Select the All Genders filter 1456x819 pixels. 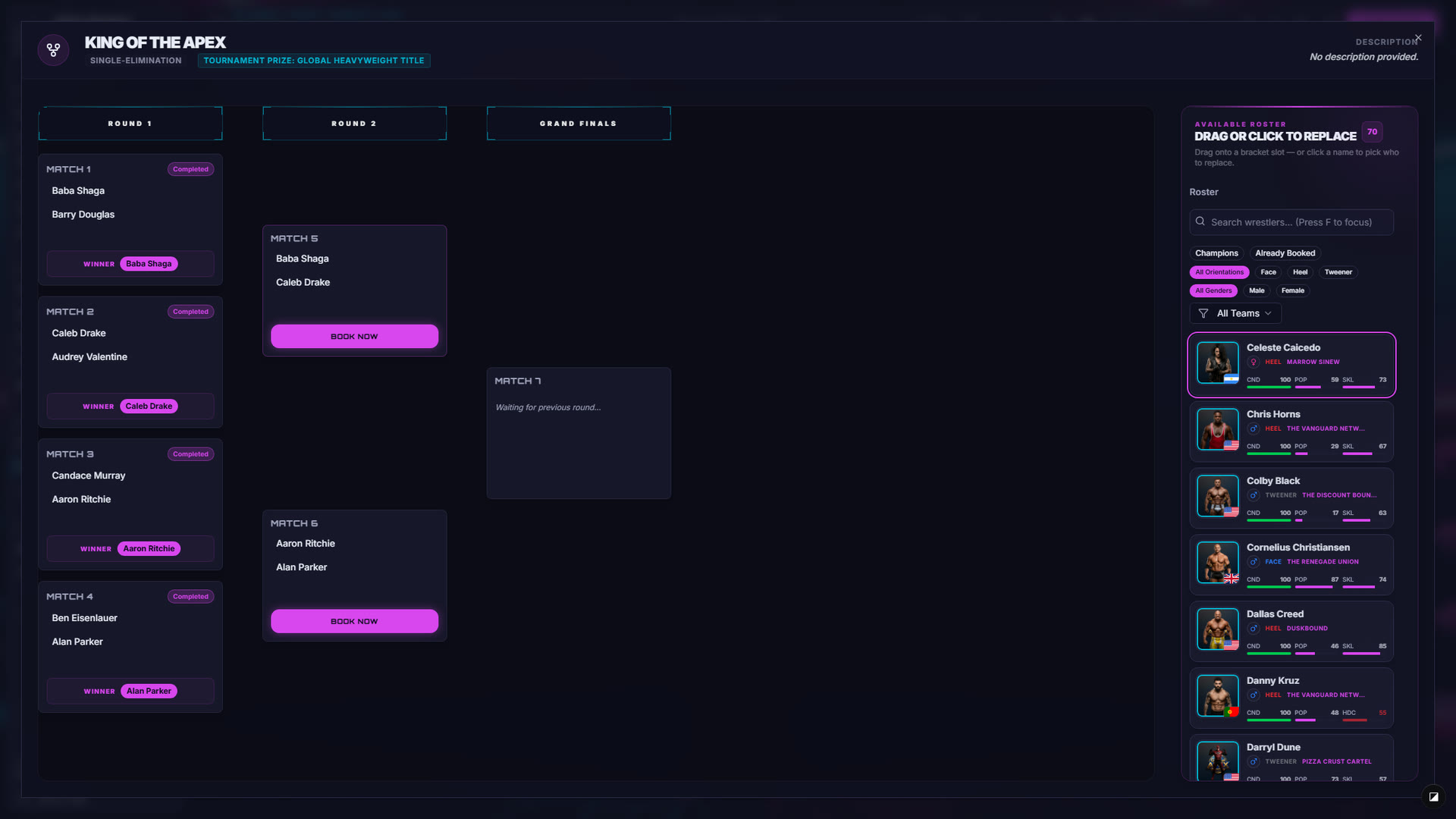1213,290
